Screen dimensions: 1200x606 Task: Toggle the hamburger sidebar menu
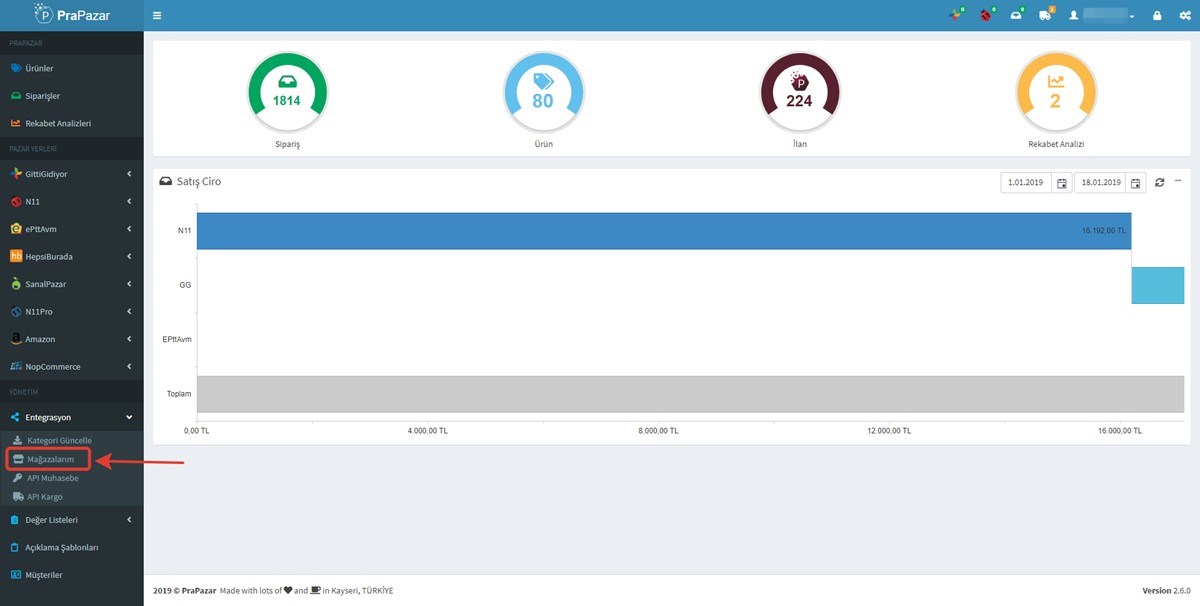click(x=157, y=16)
